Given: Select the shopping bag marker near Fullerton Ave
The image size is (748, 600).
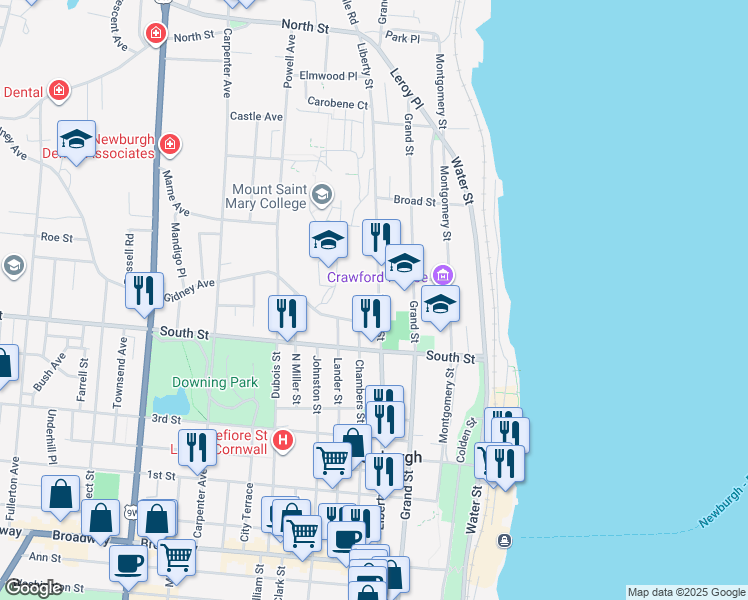Looking at the screenshot, I should click(61, 494).
